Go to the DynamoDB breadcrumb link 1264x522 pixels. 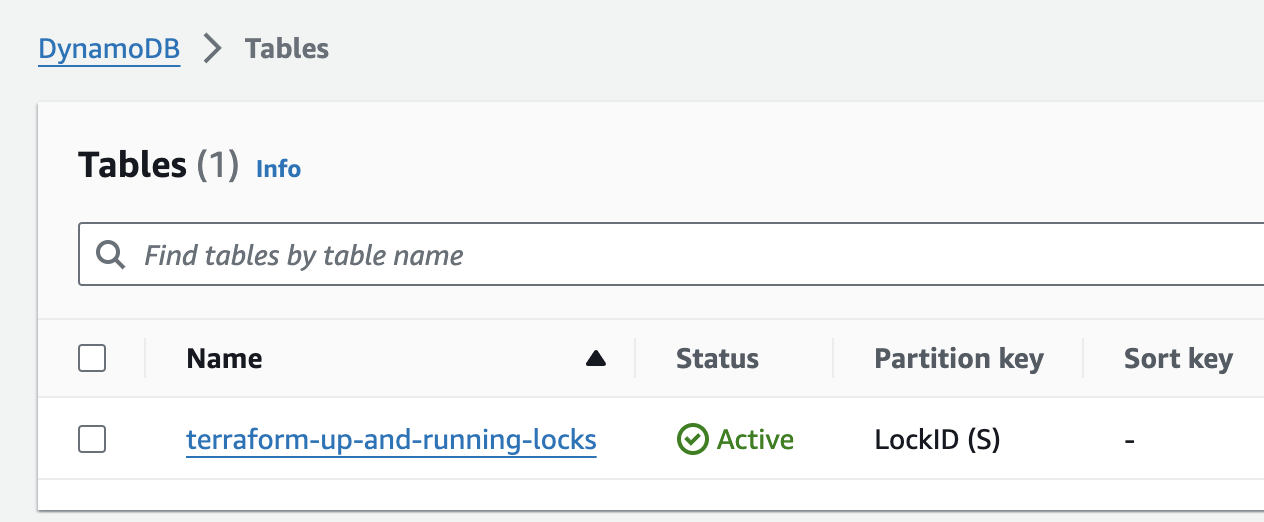109,48
